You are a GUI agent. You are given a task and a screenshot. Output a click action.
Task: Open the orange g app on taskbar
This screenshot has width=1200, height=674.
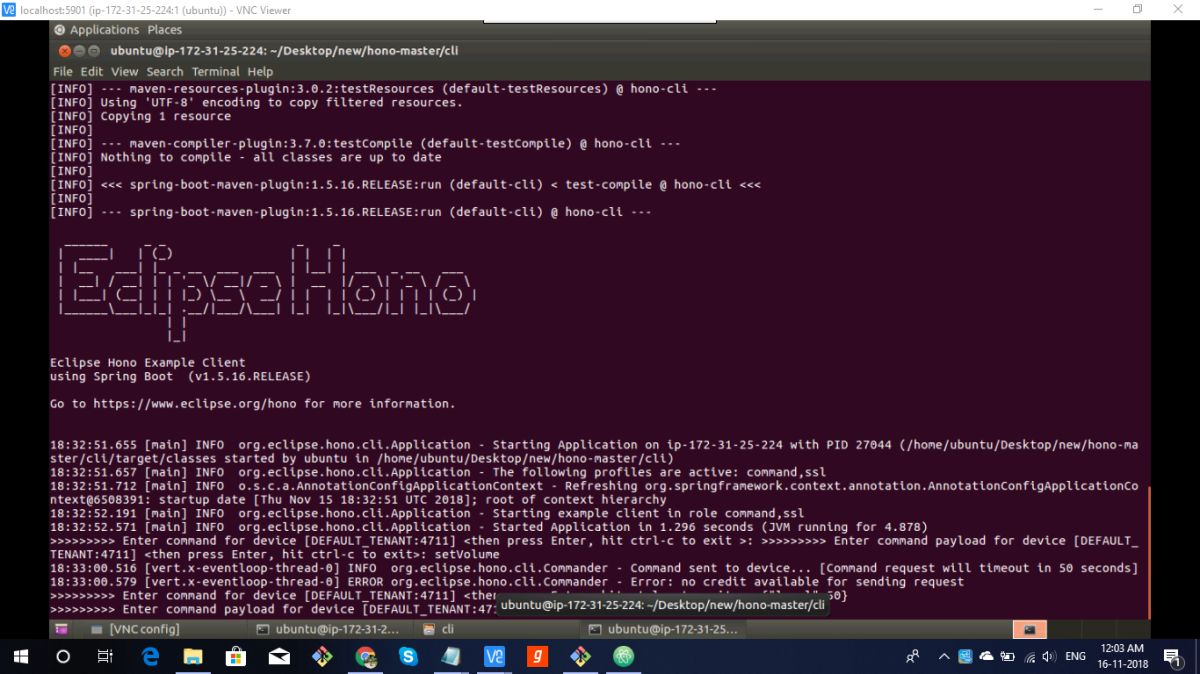538,657
